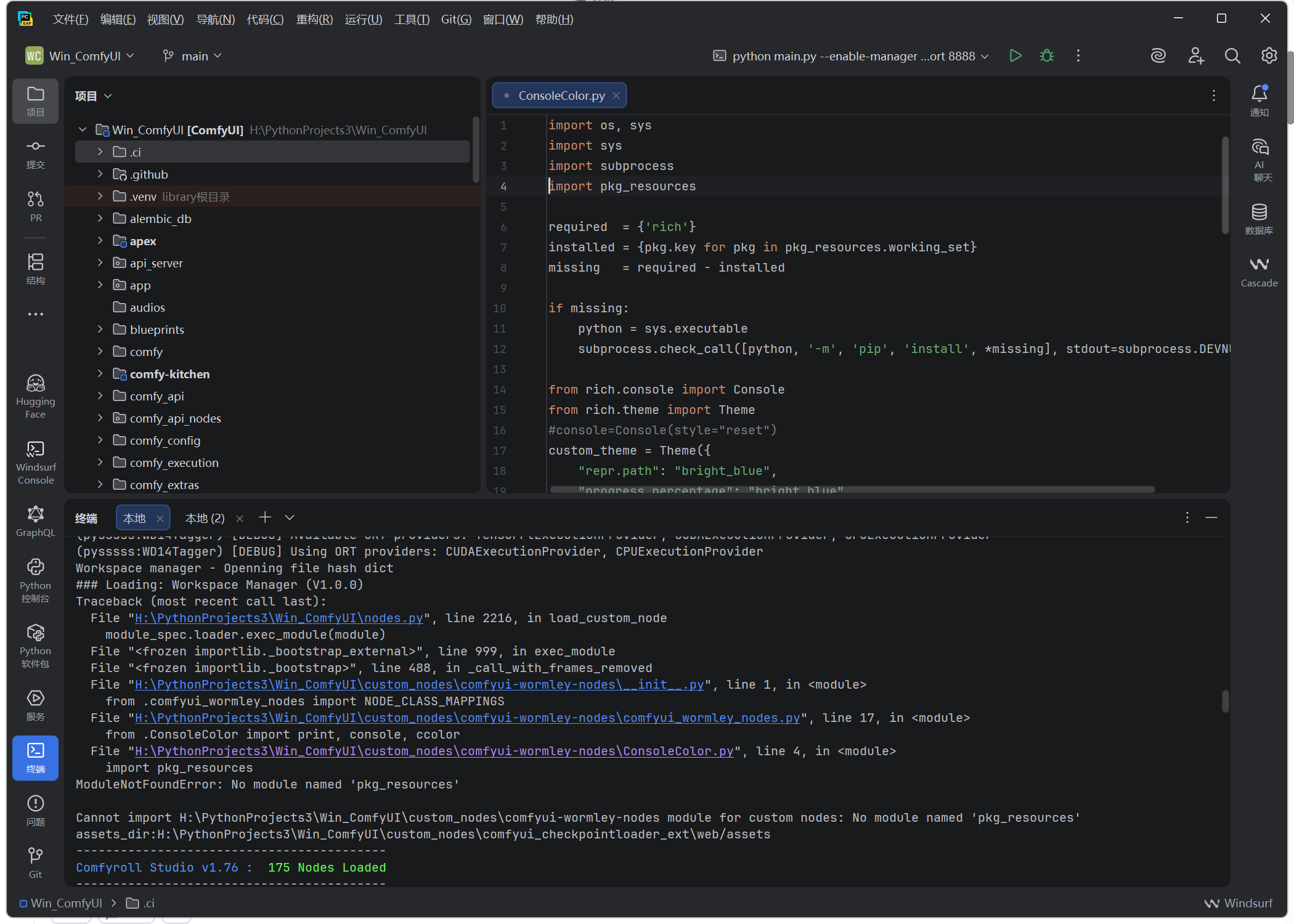Viewport: 1294px width, 924px height.
Task: Toggle the Problems tool window button
Action: click(x=35, y=810)
